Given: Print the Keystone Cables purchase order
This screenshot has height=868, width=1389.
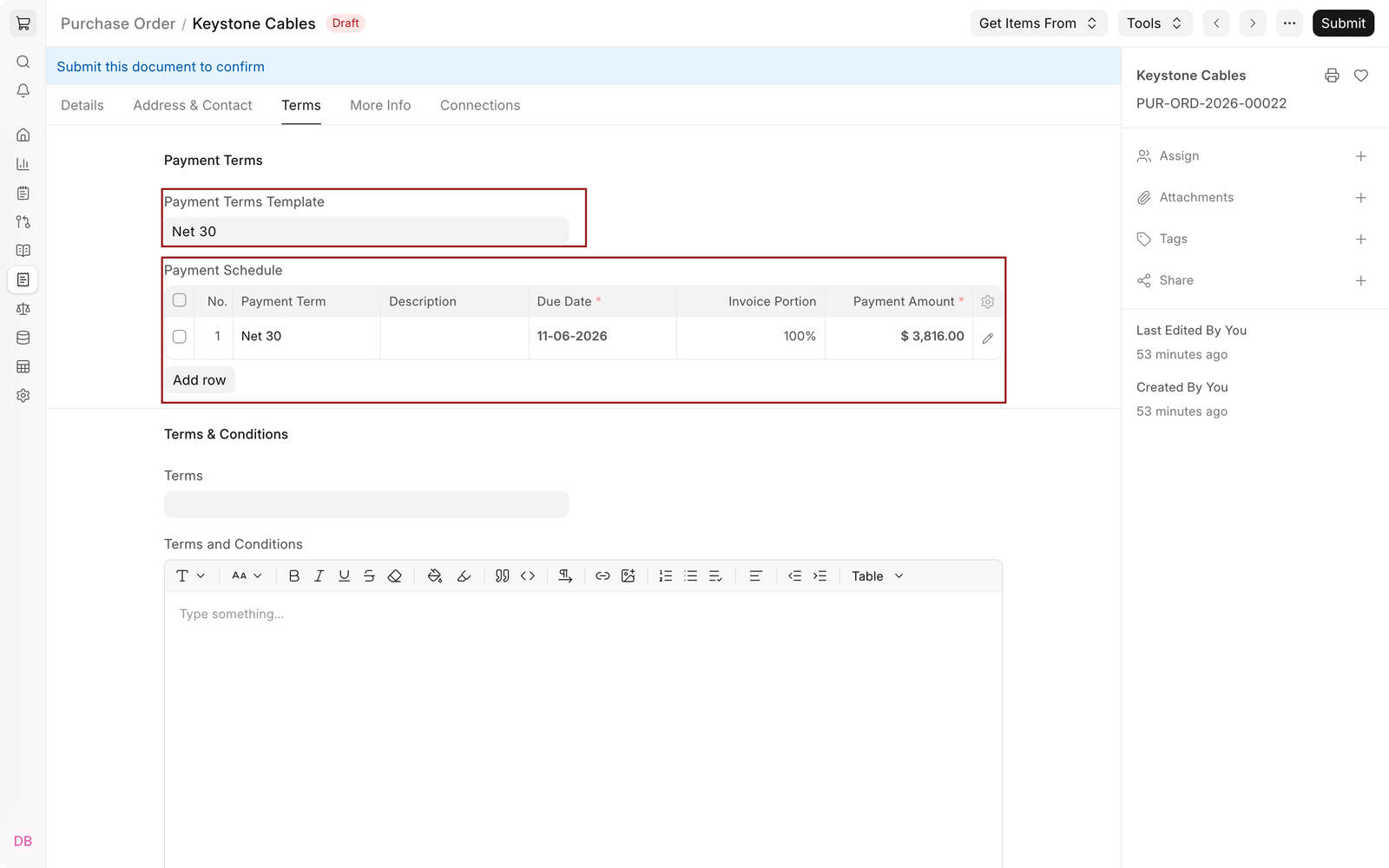Looking at the screenshot, I should (x=1332, y=76).
